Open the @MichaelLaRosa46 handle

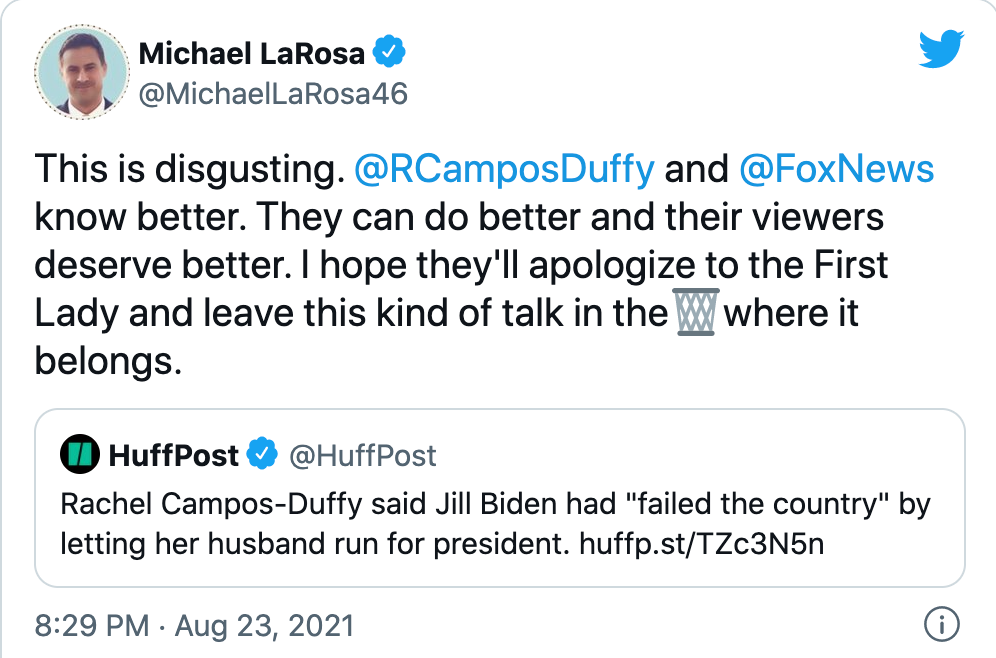tap(273, 92)
